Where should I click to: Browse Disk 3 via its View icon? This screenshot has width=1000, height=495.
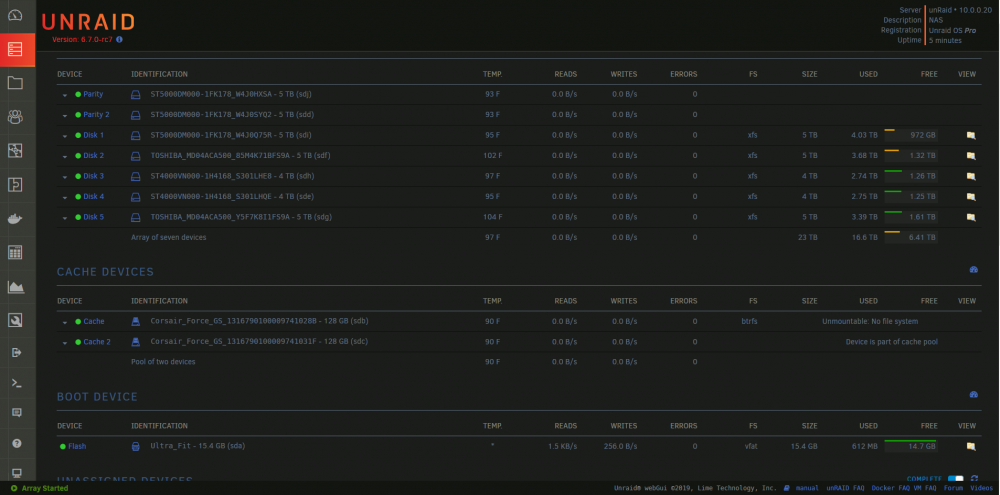pyautogui.click(x=971, y=176)
